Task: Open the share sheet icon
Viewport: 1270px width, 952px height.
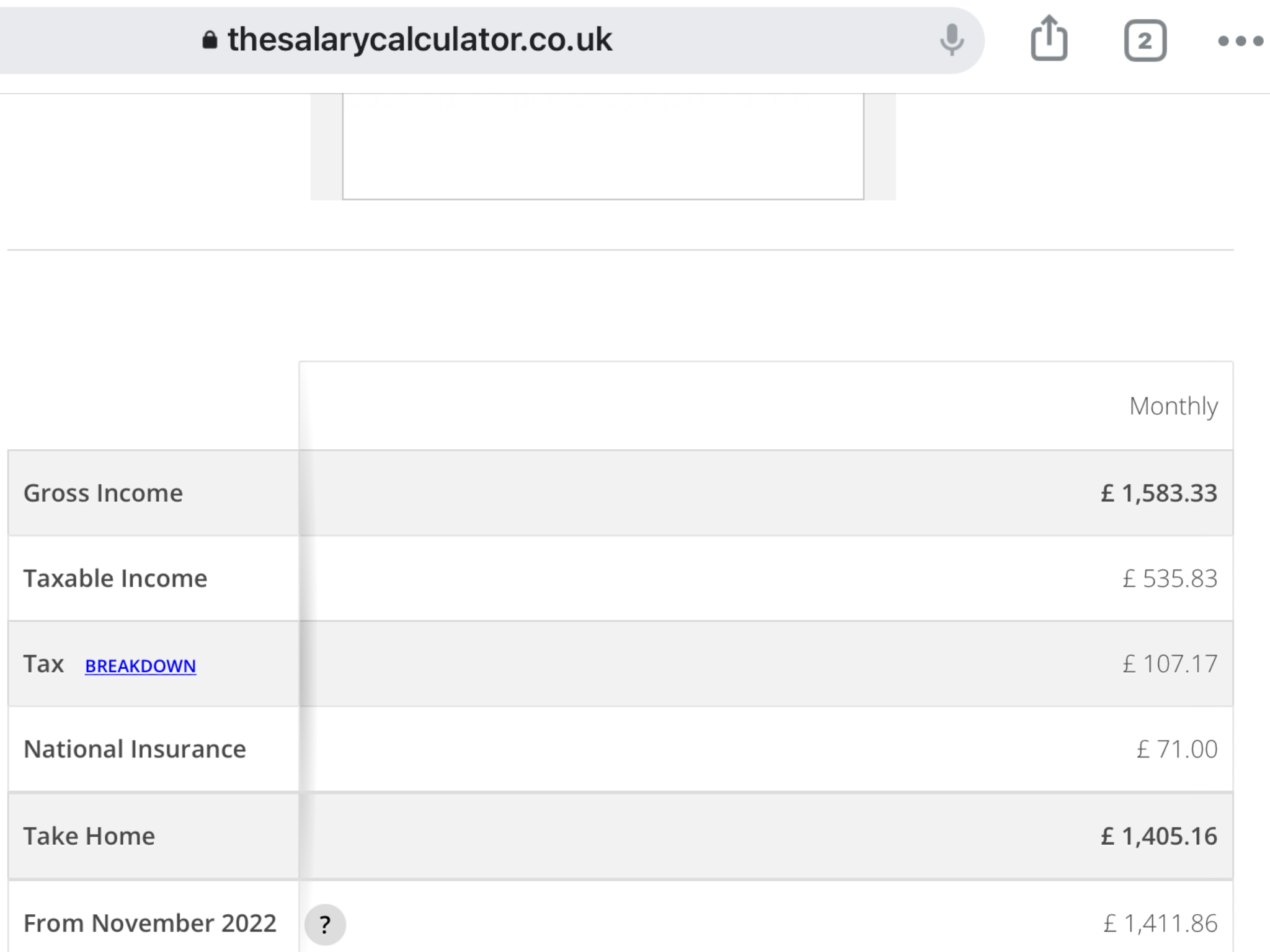Action: [x=1049, y=38]
